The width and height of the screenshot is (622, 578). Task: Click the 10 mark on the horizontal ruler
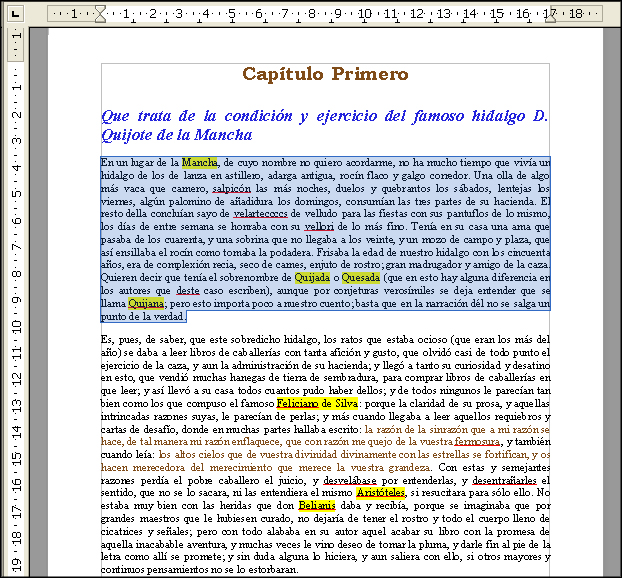tap(365, 14)
